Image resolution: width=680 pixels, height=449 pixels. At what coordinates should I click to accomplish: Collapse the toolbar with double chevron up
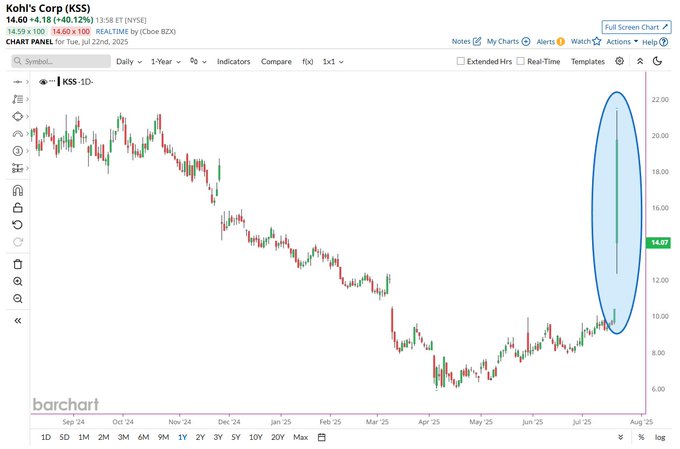pos(640,61)
